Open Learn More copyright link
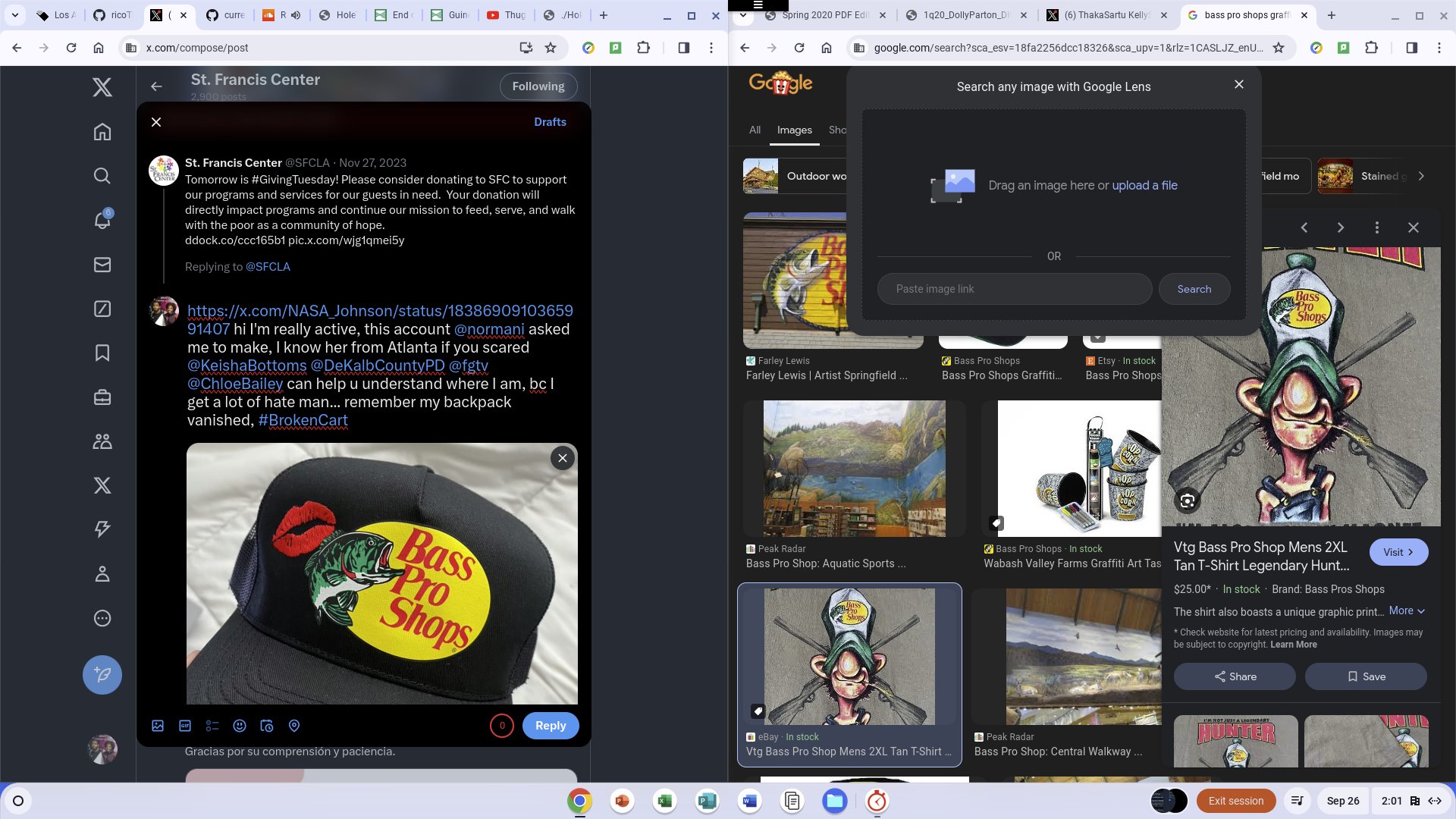Screen dimensions: 1456x819 1294,645
